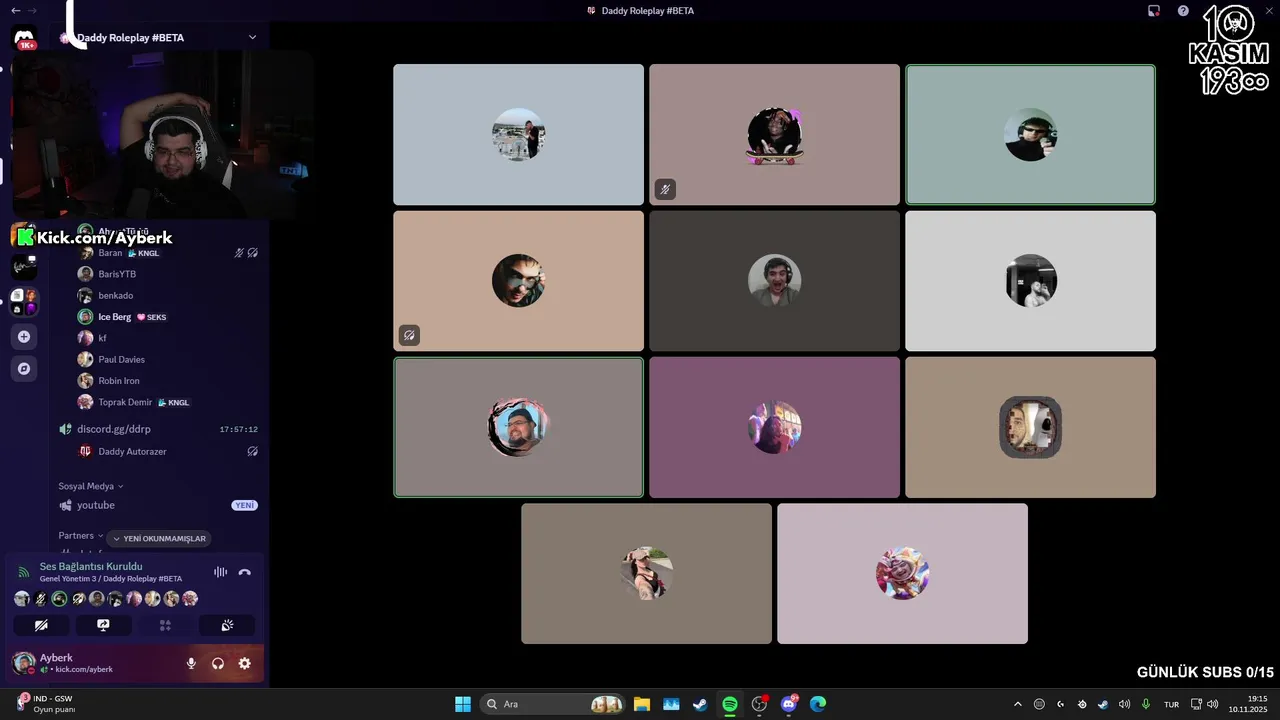Select voice member Toprak Demir
Screen dimensions: 1280x720
click(168, 402)
